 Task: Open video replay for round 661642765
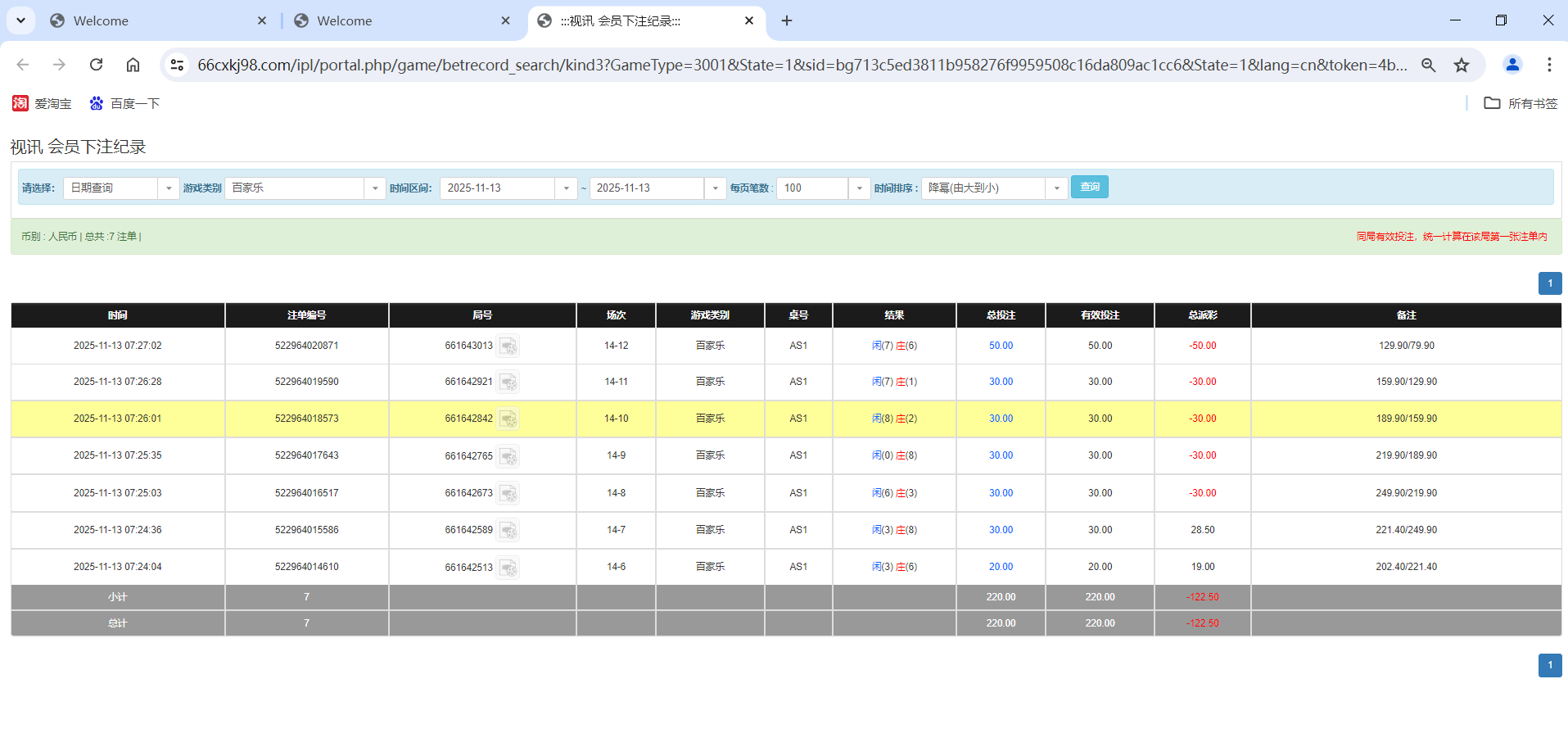point(509,456)
